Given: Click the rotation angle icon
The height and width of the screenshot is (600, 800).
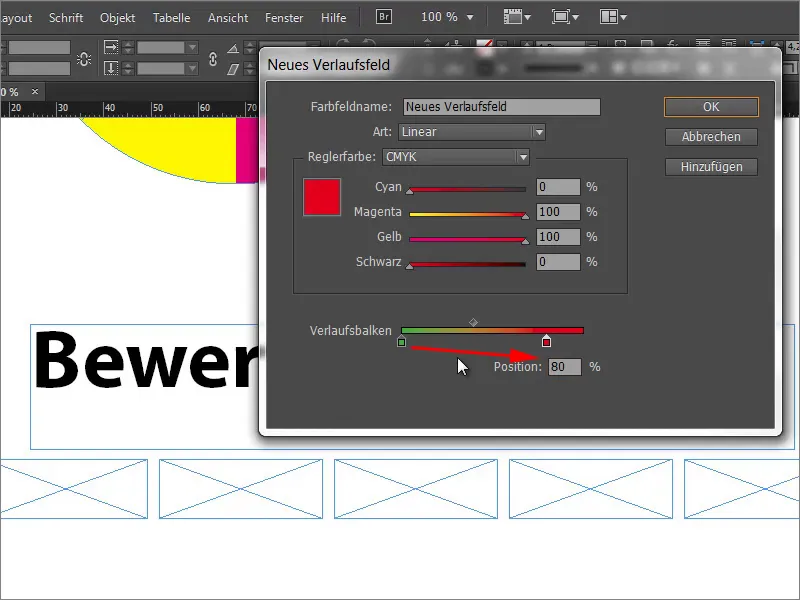Looking at the screenshot, I should (x=233, y=48).
